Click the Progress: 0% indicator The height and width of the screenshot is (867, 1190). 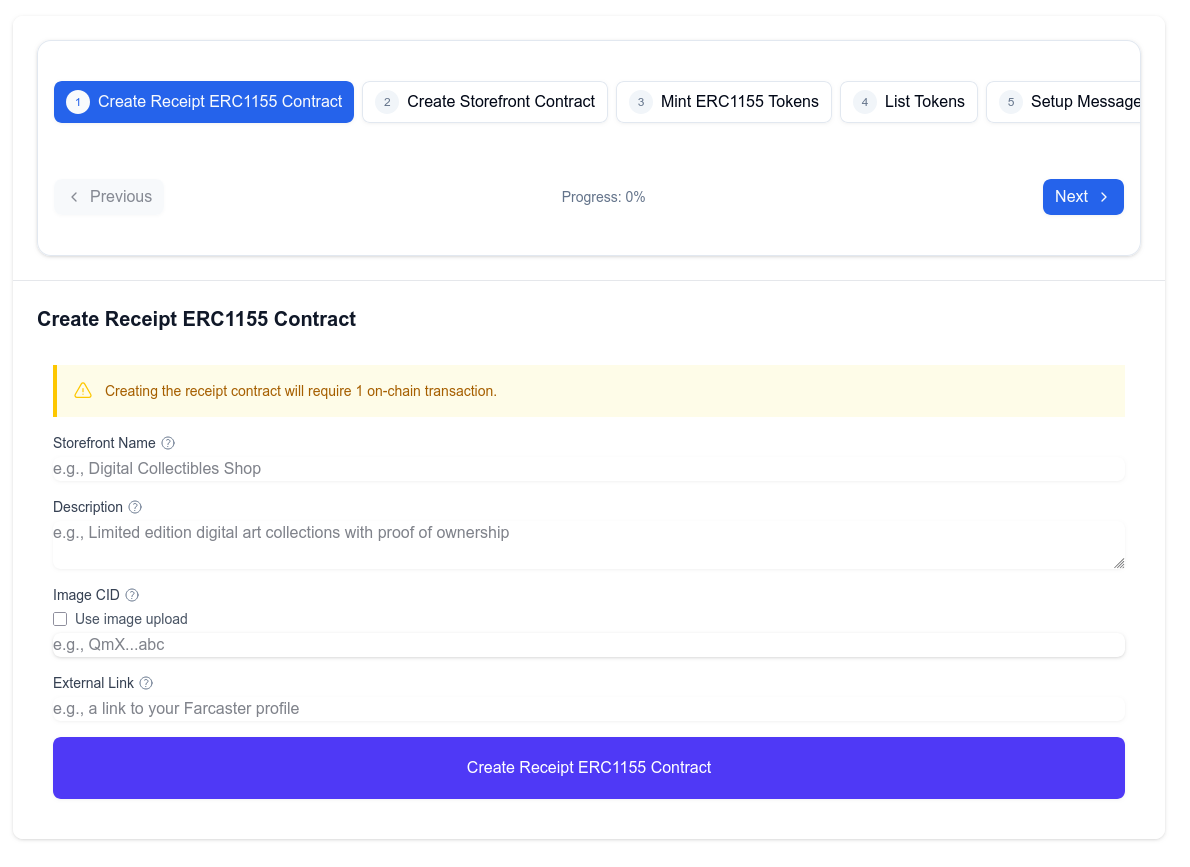click(603, 196)
